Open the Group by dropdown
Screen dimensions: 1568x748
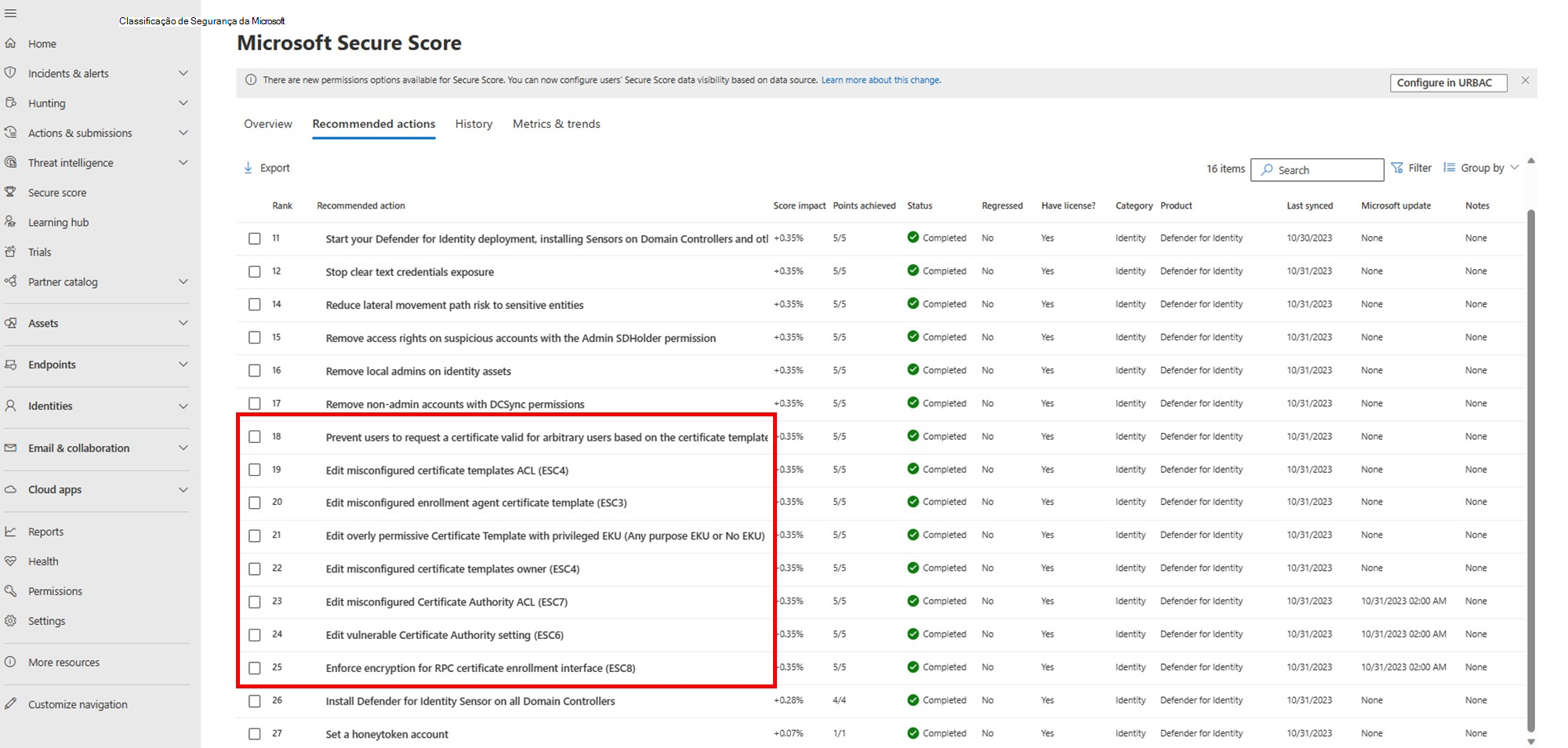pyautogui.click(x=1482, y=168)
